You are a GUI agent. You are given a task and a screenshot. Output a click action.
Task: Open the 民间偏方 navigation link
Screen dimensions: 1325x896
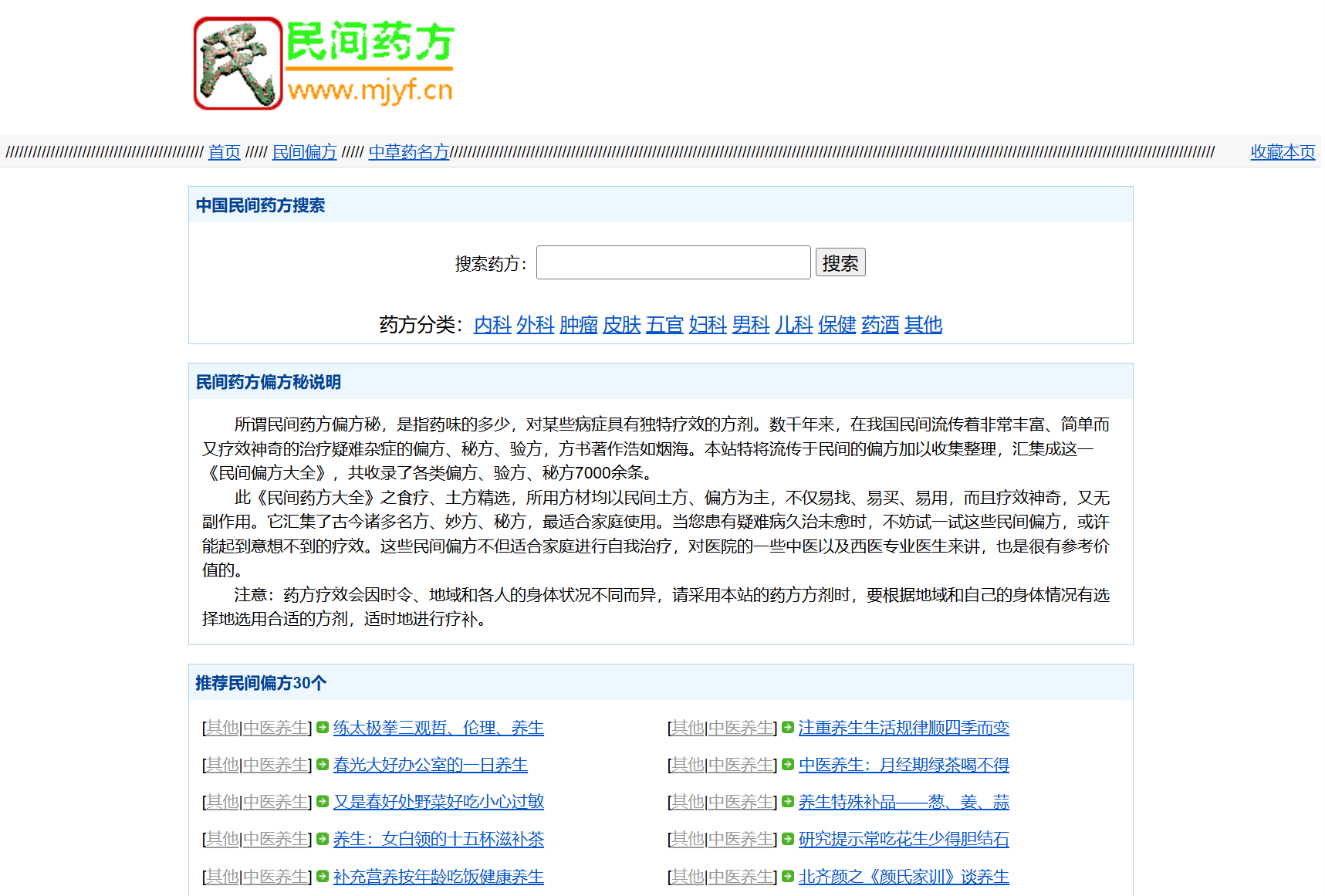pos(304,152)
